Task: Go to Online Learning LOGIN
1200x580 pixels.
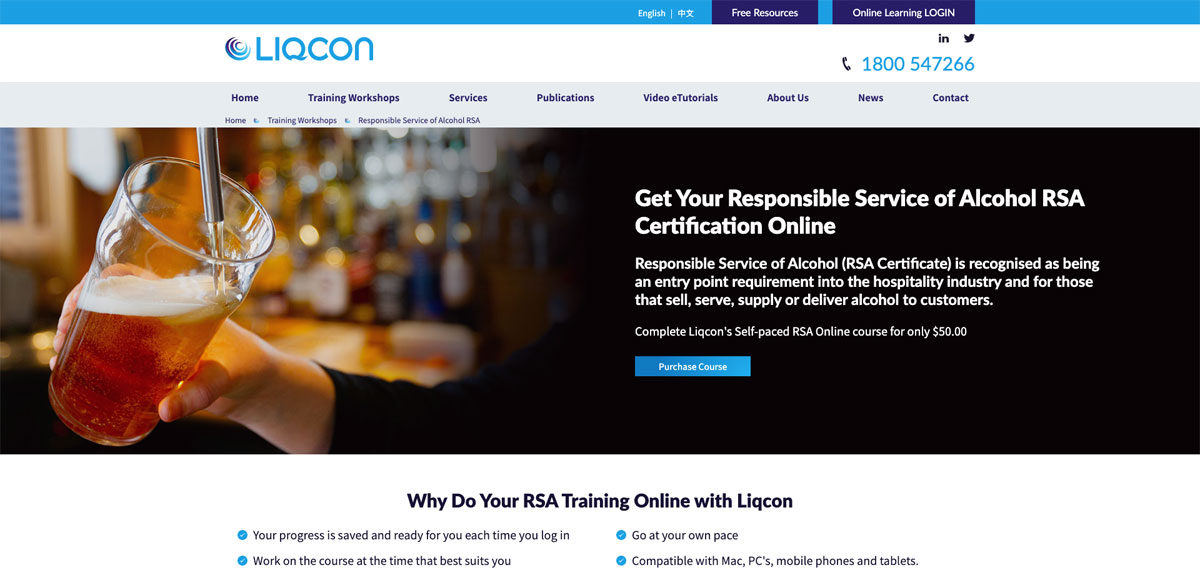Action: (904, 13)
